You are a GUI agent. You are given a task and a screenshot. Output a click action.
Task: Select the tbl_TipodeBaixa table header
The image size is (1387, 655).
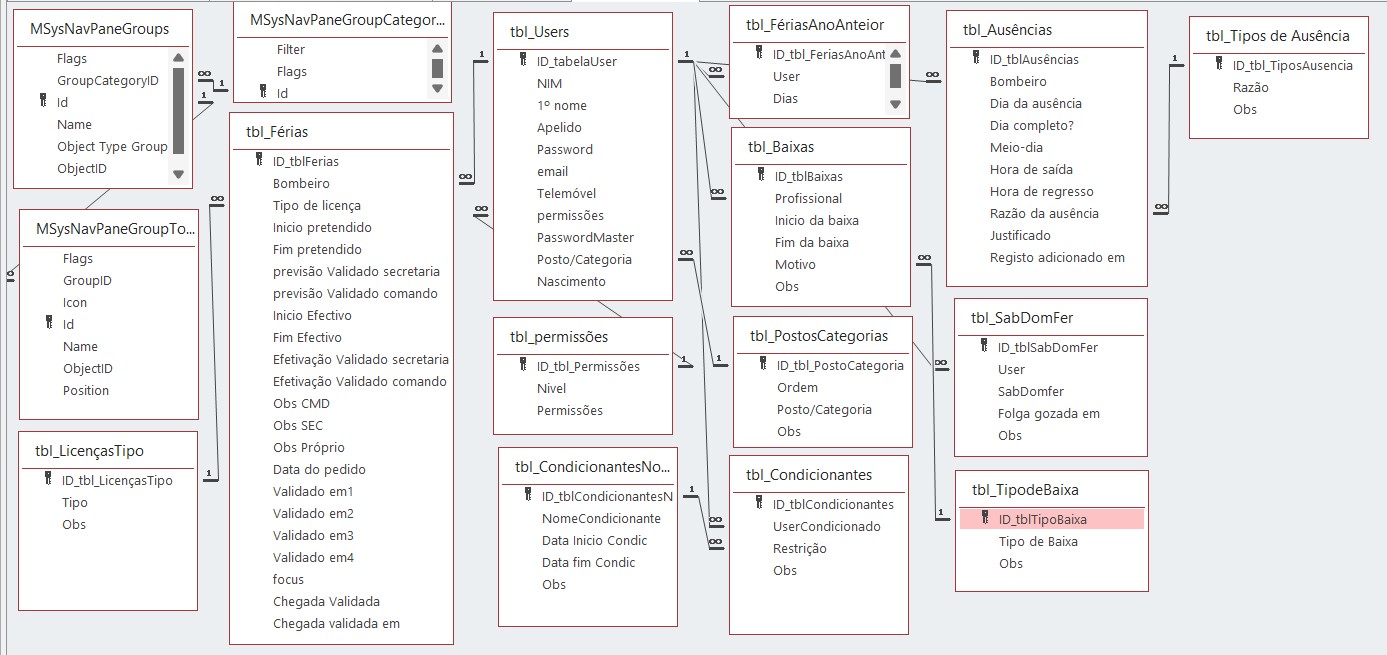click(1025, 489)
